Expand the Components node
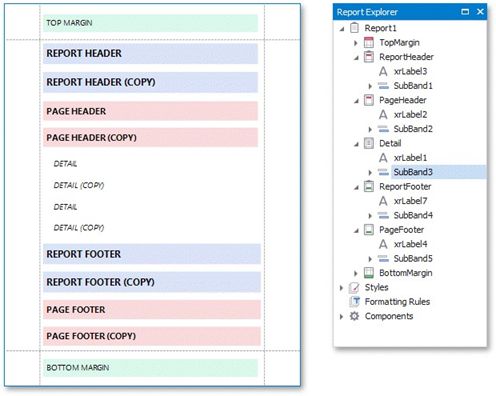This screenshot has height=396, width=496. tap(341, 316)
